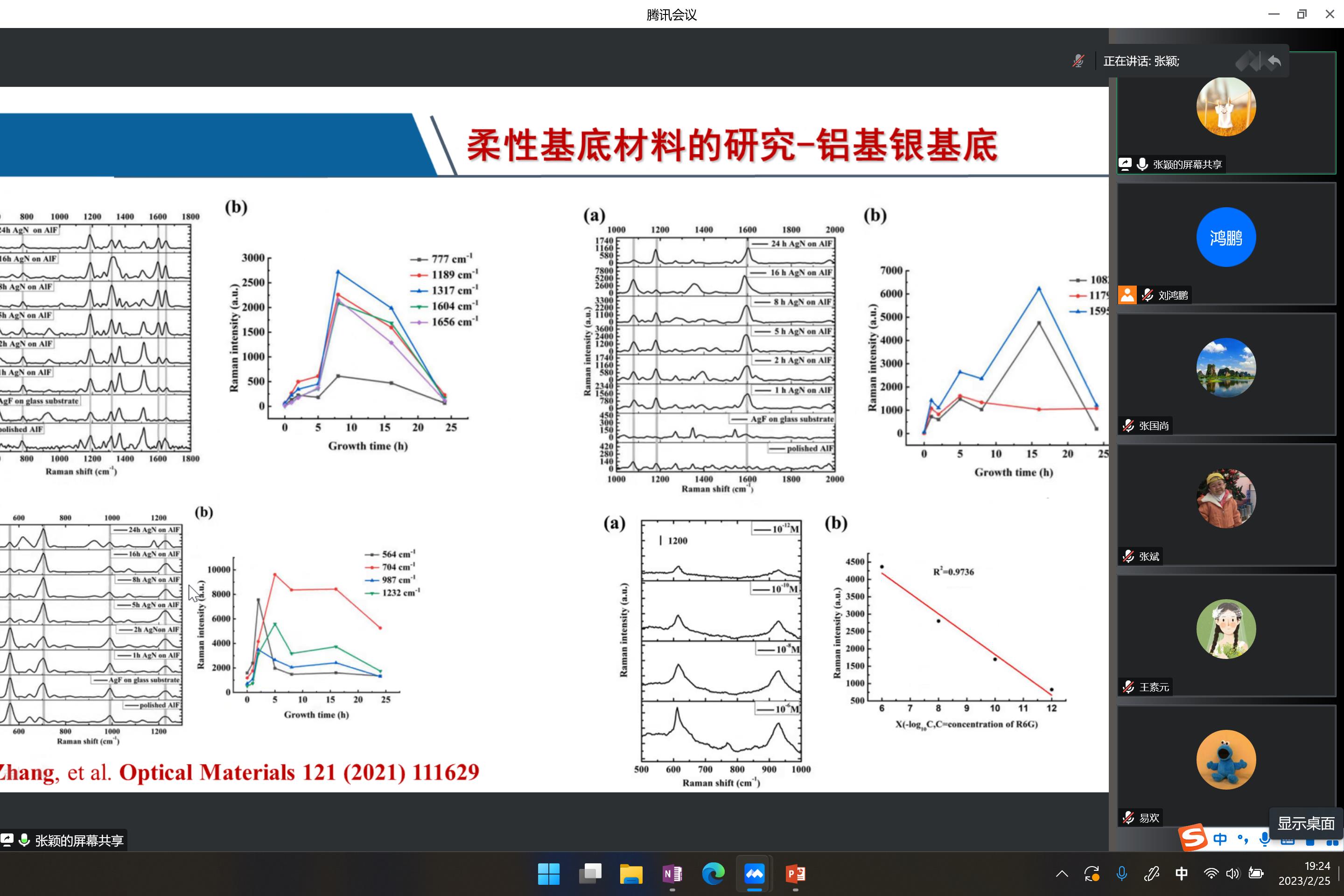The image size is (1344, 896).
Task: Toggle Sogou Chinese/English mode
Action: pos(1219,839)
